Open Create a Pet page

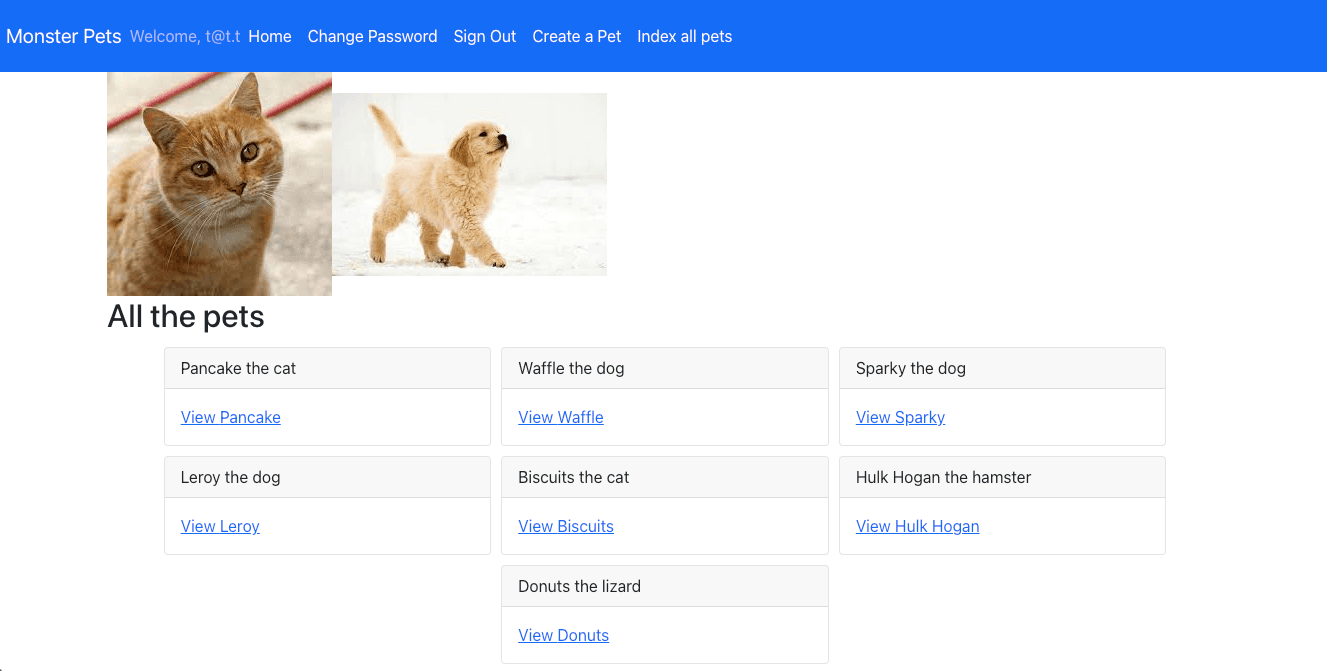[577, 36]
